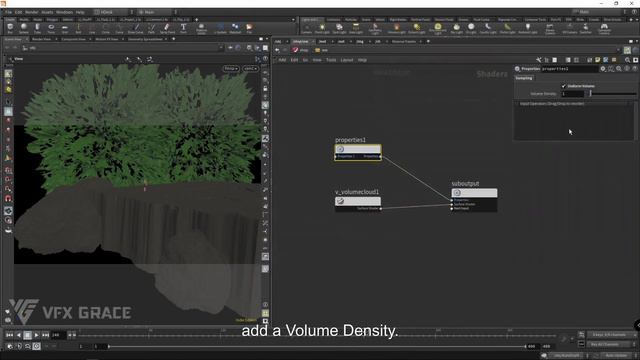Play the timeline forward
Image resolution: width=640 pixels, height=360 pixels.
tap(36, 335)
